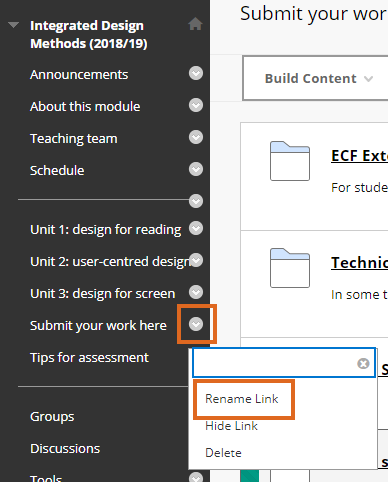Screen dimensions: 388x482
Task: Collapse the Integrated Design Methods menu triangle
Action: [13, 25]
